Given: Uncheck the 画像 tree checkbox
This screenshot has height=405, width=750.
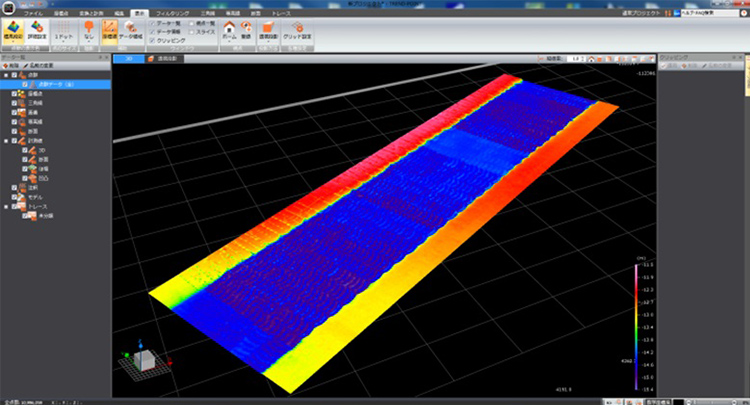Looking at the screenshot, I should pos(14,112).
